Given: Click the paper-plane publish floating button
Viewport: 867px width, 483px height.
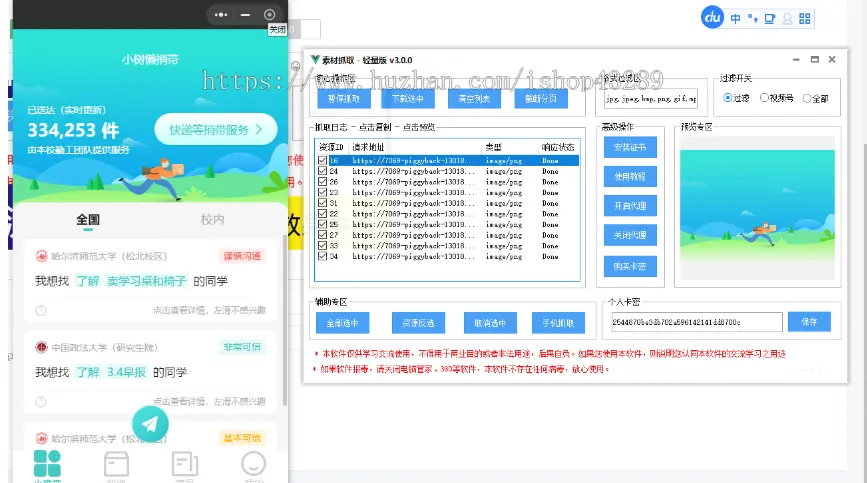Looking at the screenshot, I should click(x=150, y=424).
